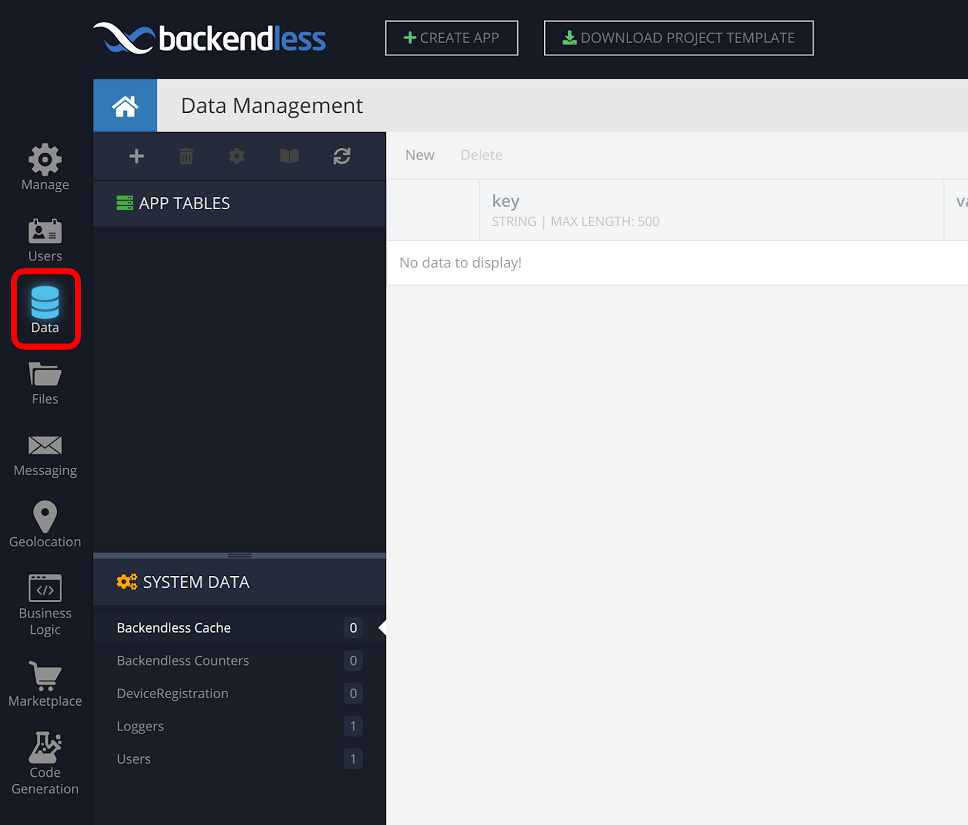Select the Users system data table
Viewport: 968px width, 825px height.
click(240, 759)
